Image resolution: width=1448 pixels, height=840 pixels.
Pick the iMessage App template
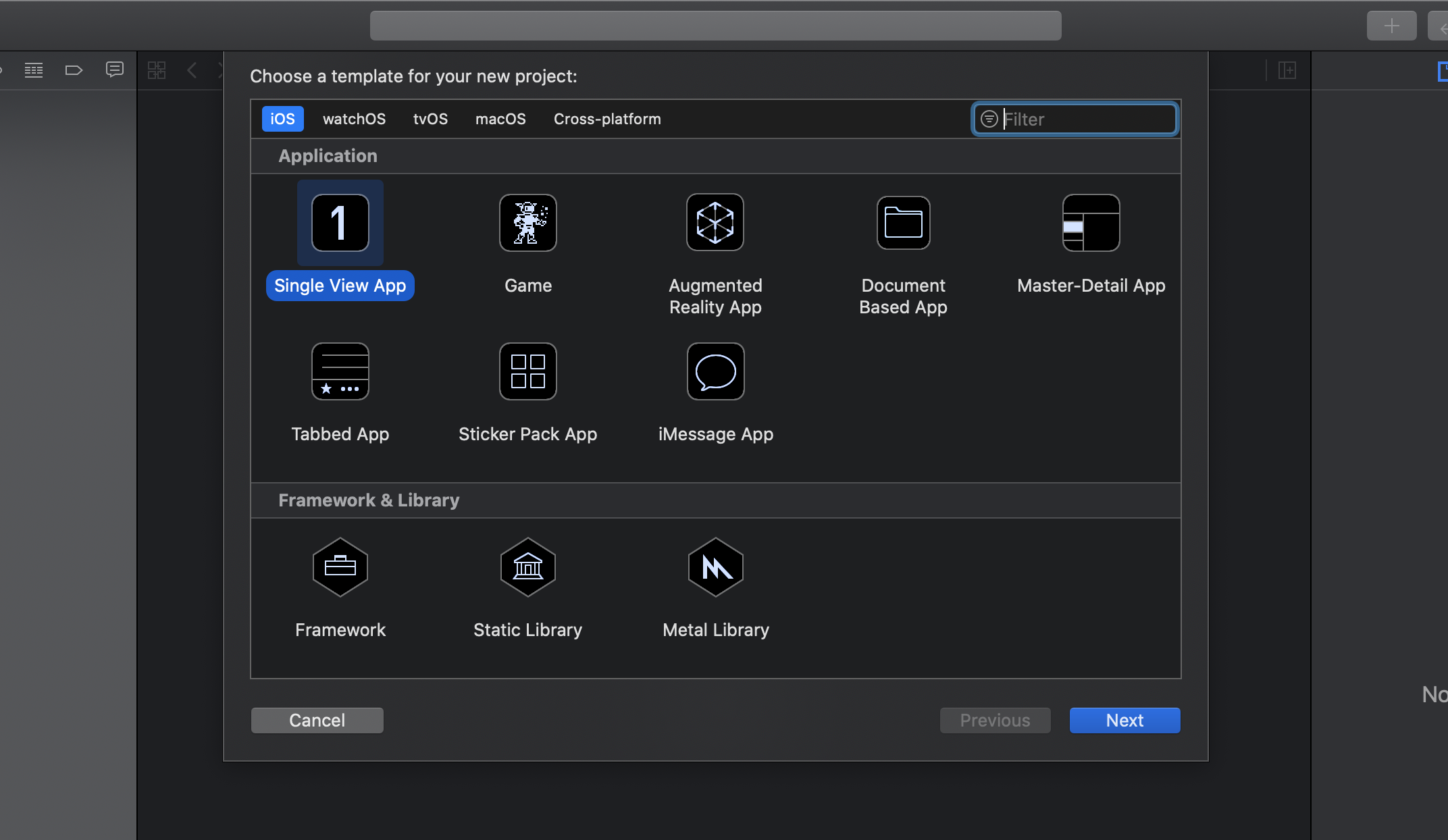715,371
